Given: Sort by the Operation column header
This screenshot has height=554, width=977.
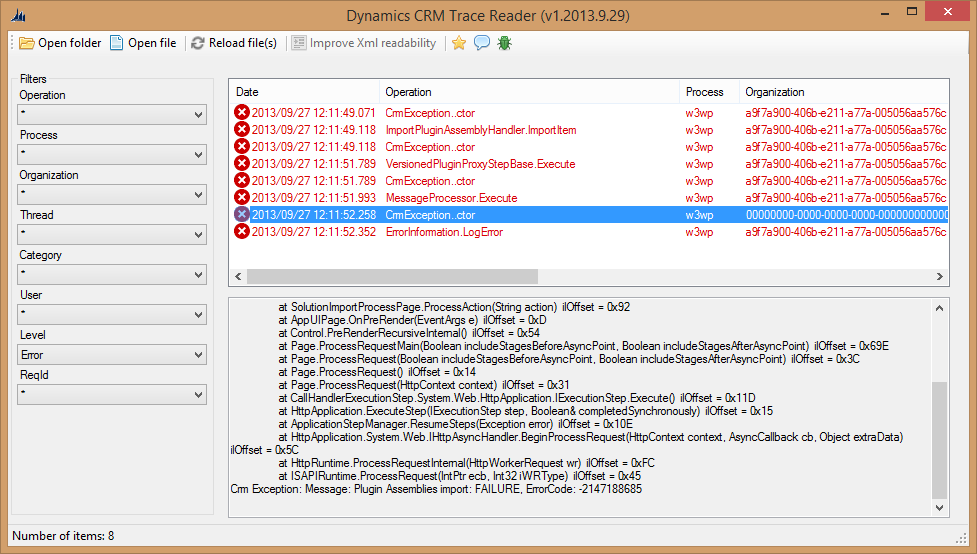Looking at the screenshot, I should 529,92.
